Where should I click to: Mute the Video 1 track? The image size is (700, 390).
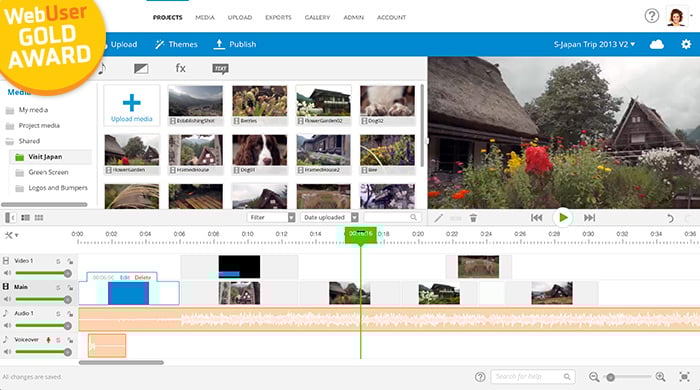point(7,273)
